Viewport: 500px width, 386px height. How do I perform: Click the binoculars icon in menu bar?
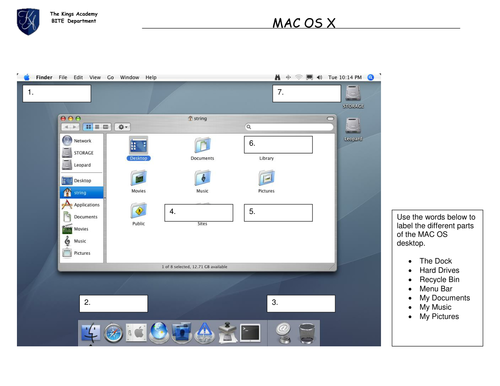(277, 77)
